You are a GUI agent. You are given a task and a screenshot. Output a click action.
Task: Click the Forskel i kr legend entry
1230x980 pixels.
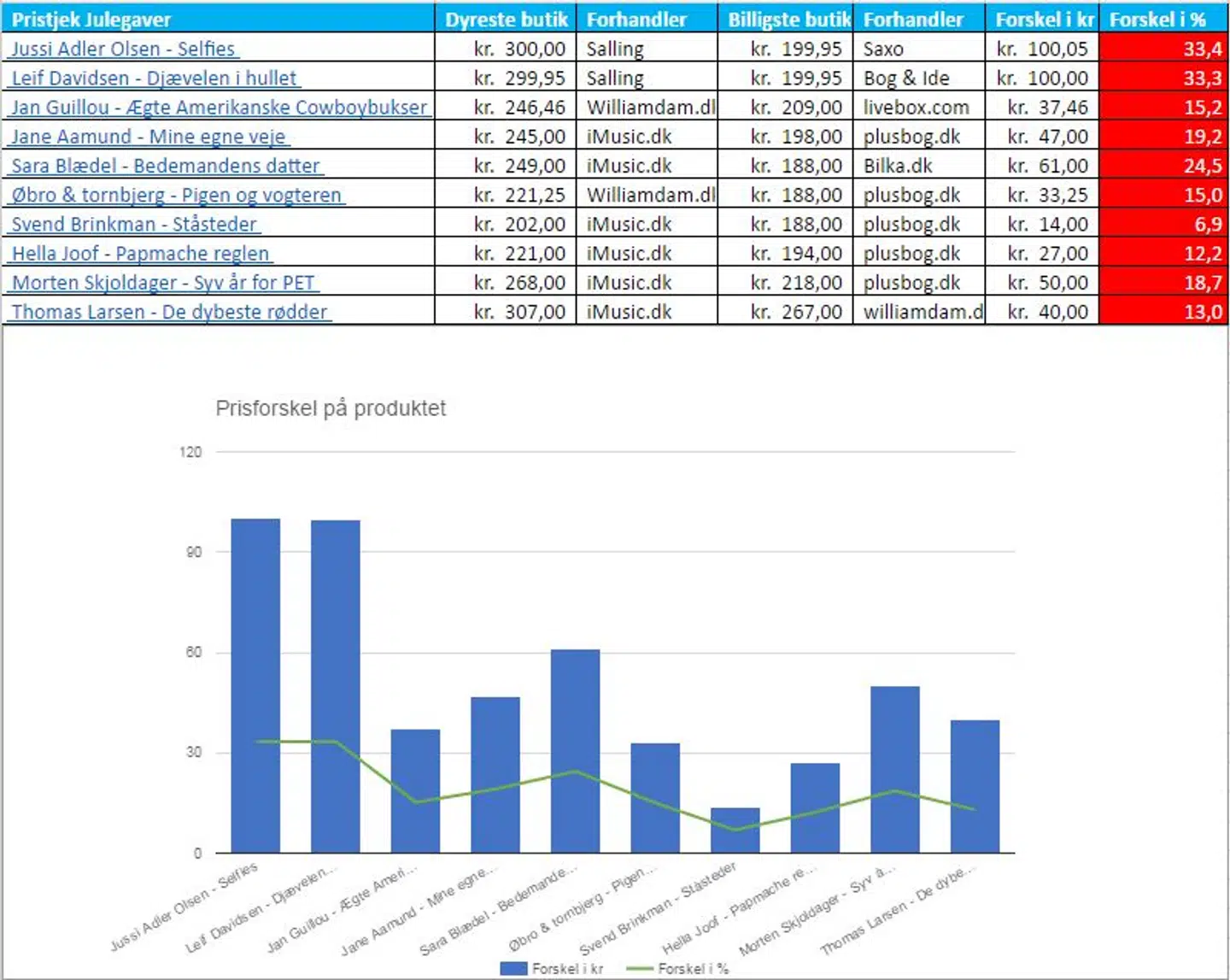coord(552,968)
